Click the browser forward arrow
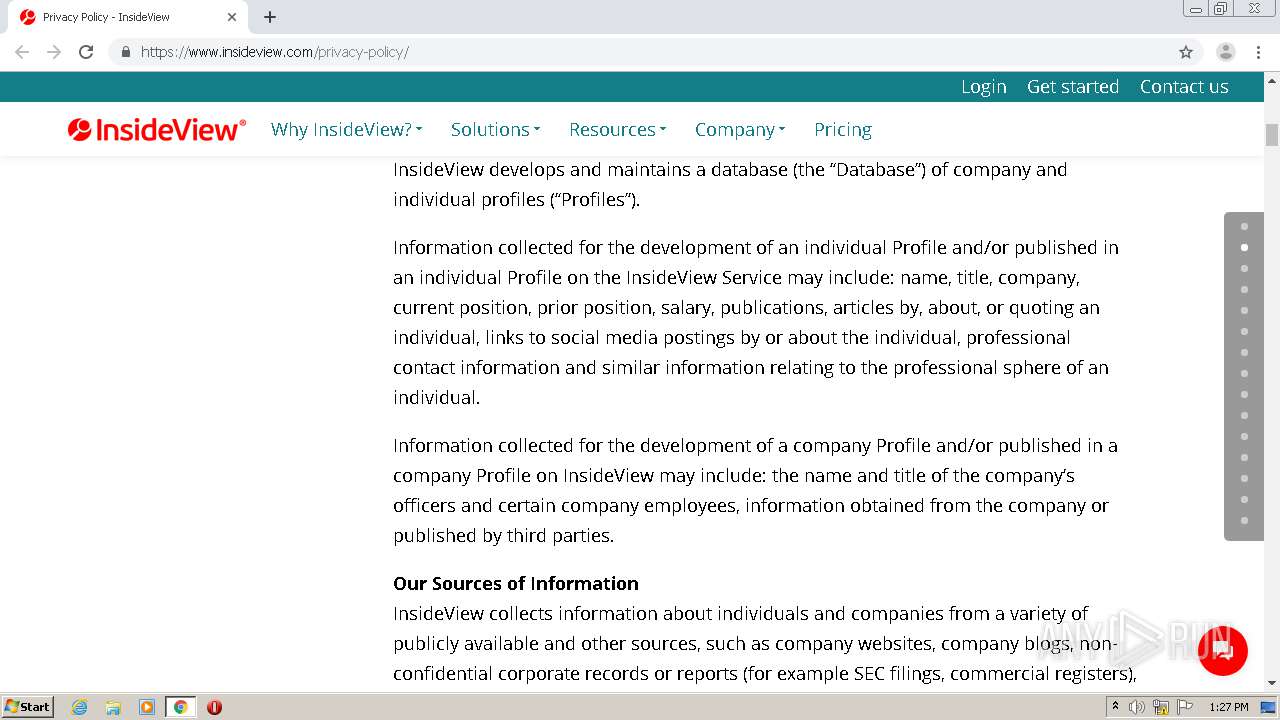 pos(54,52)
